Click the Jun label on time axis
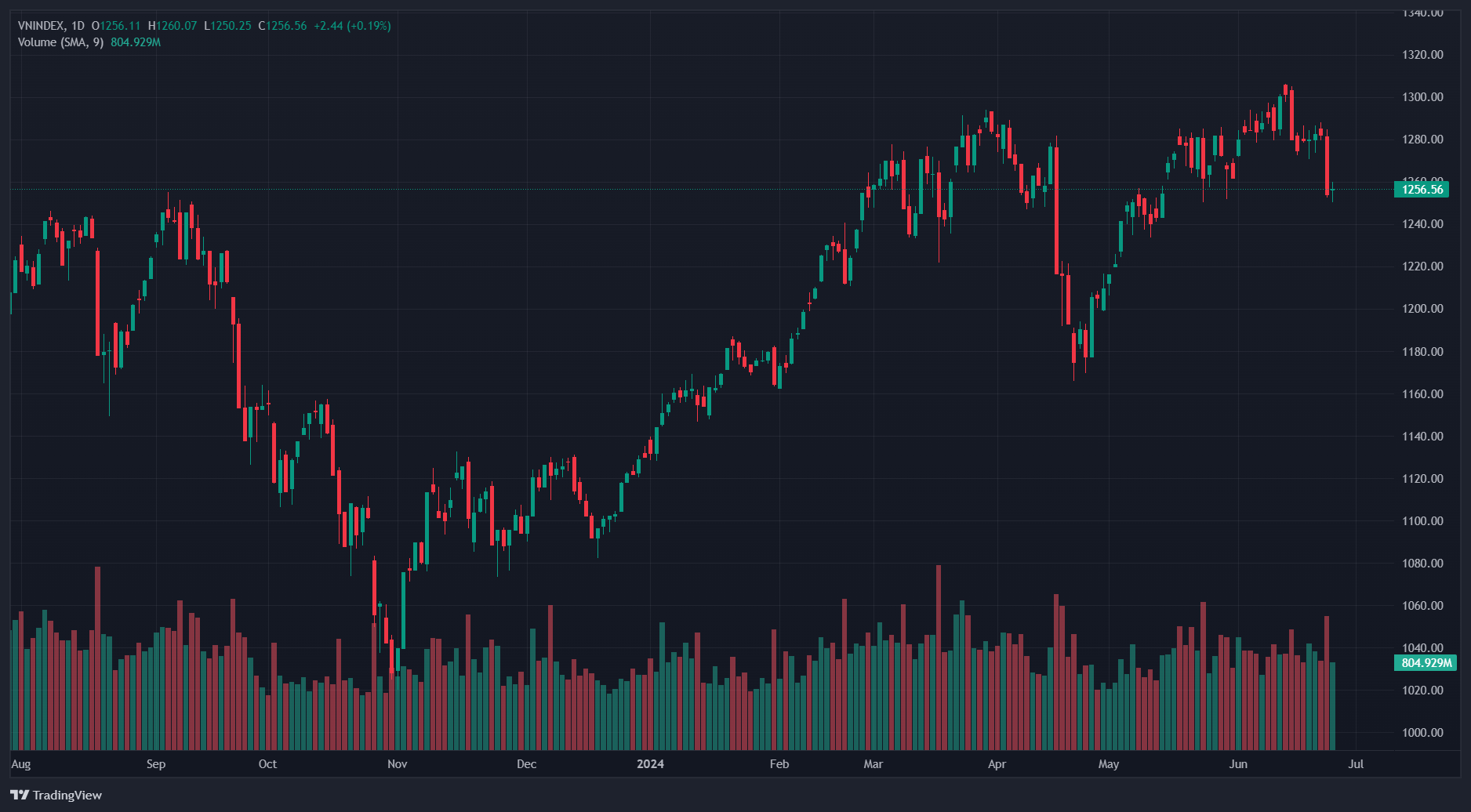This screenshot has height=812, width=1471. tap(1238, 764)
